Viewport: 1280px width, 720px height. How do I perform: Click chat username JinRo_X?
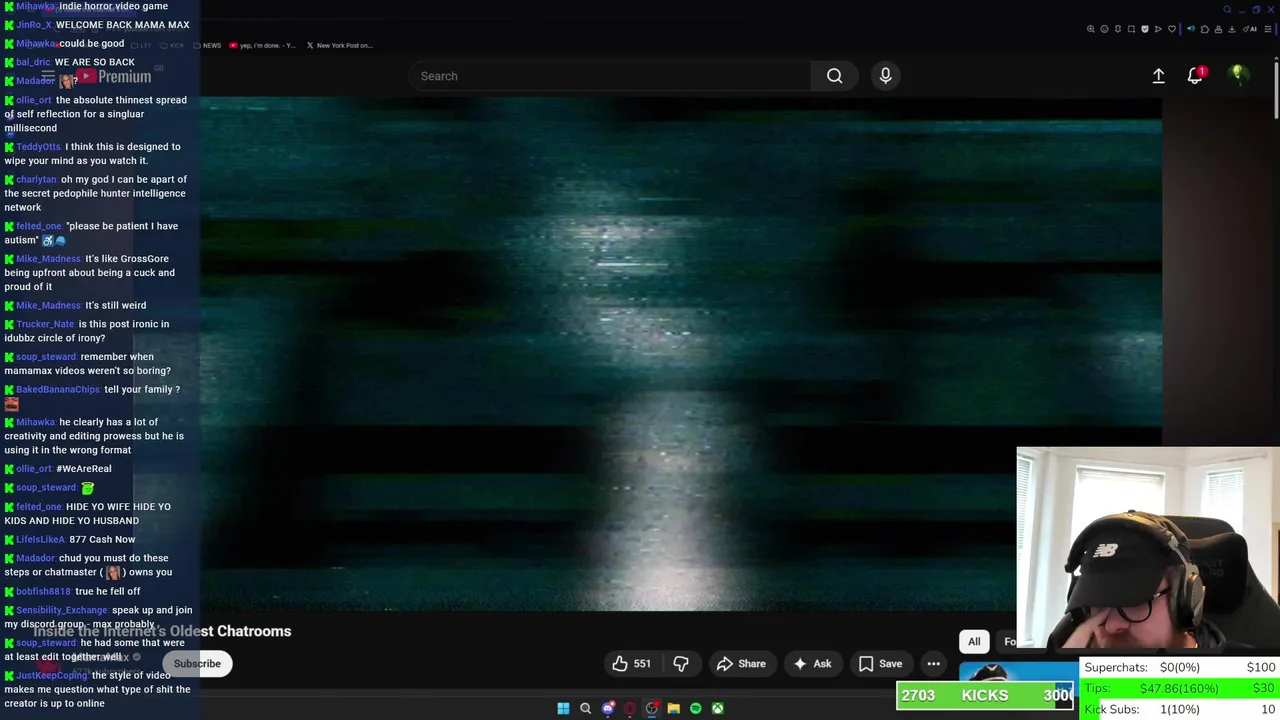pyautogui.click(x=34, y=25)
